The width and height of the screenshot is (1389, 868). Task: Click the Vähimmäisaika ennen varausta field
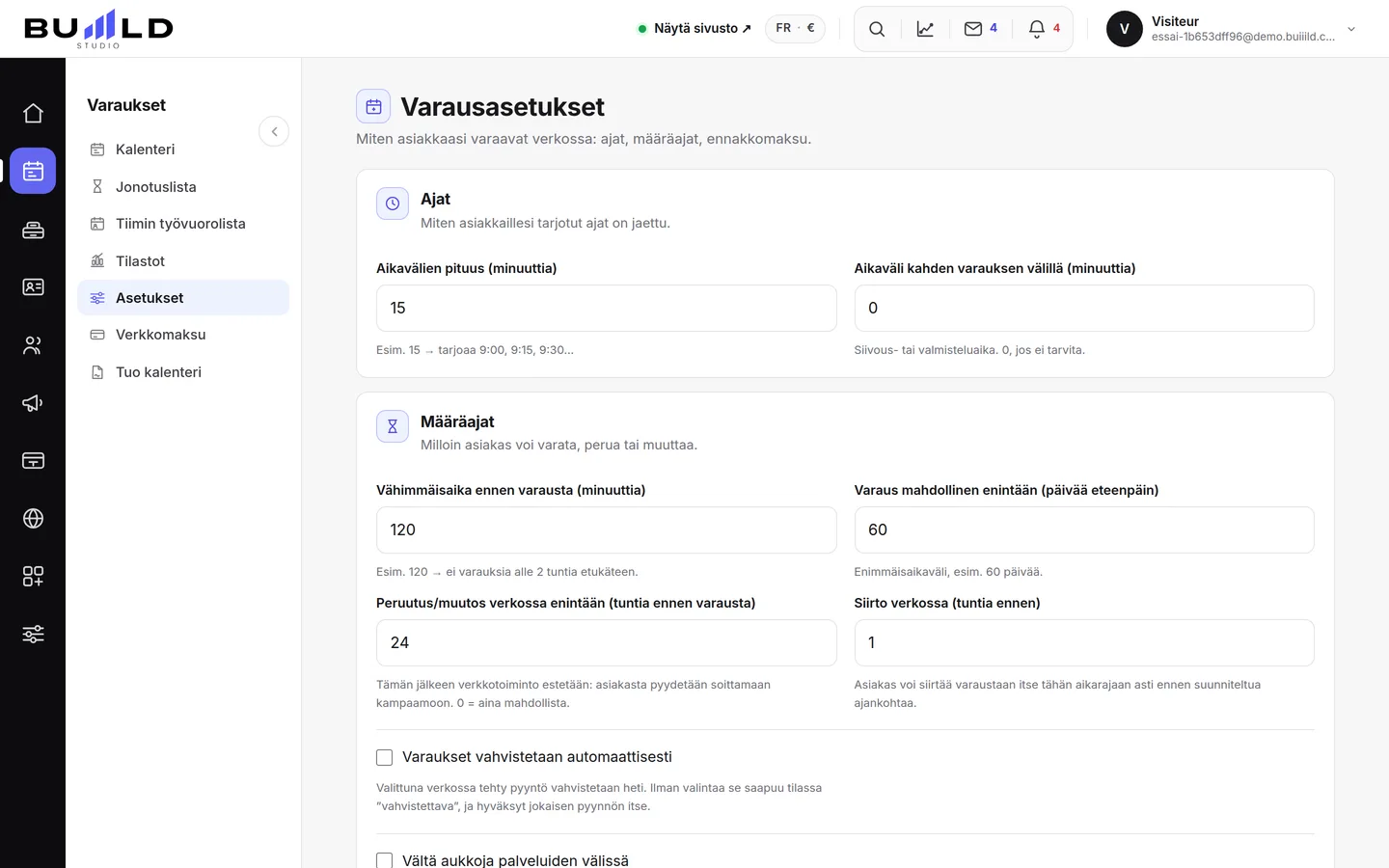pos(606,529)
